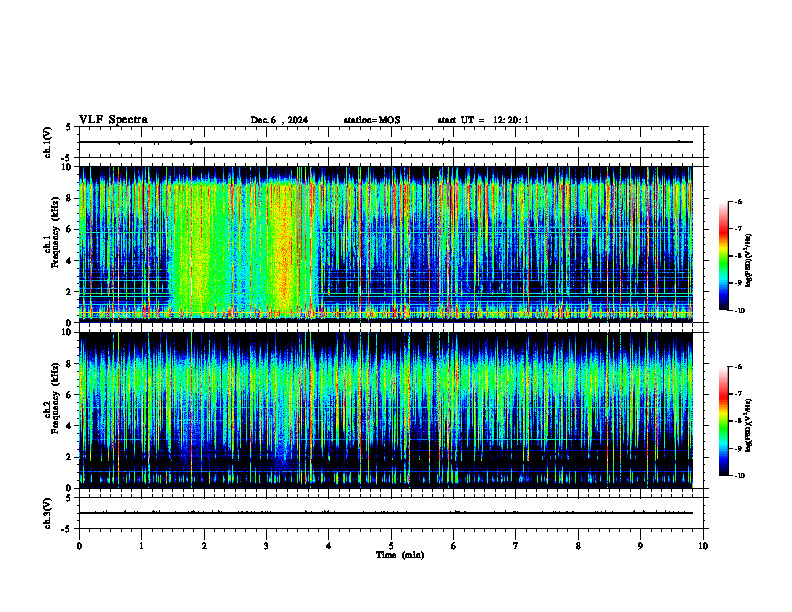Click the '-6' label on ch.1 color scale
This screenshot has height=612, width=792.
pyautogui.click(x=738, y=201)
